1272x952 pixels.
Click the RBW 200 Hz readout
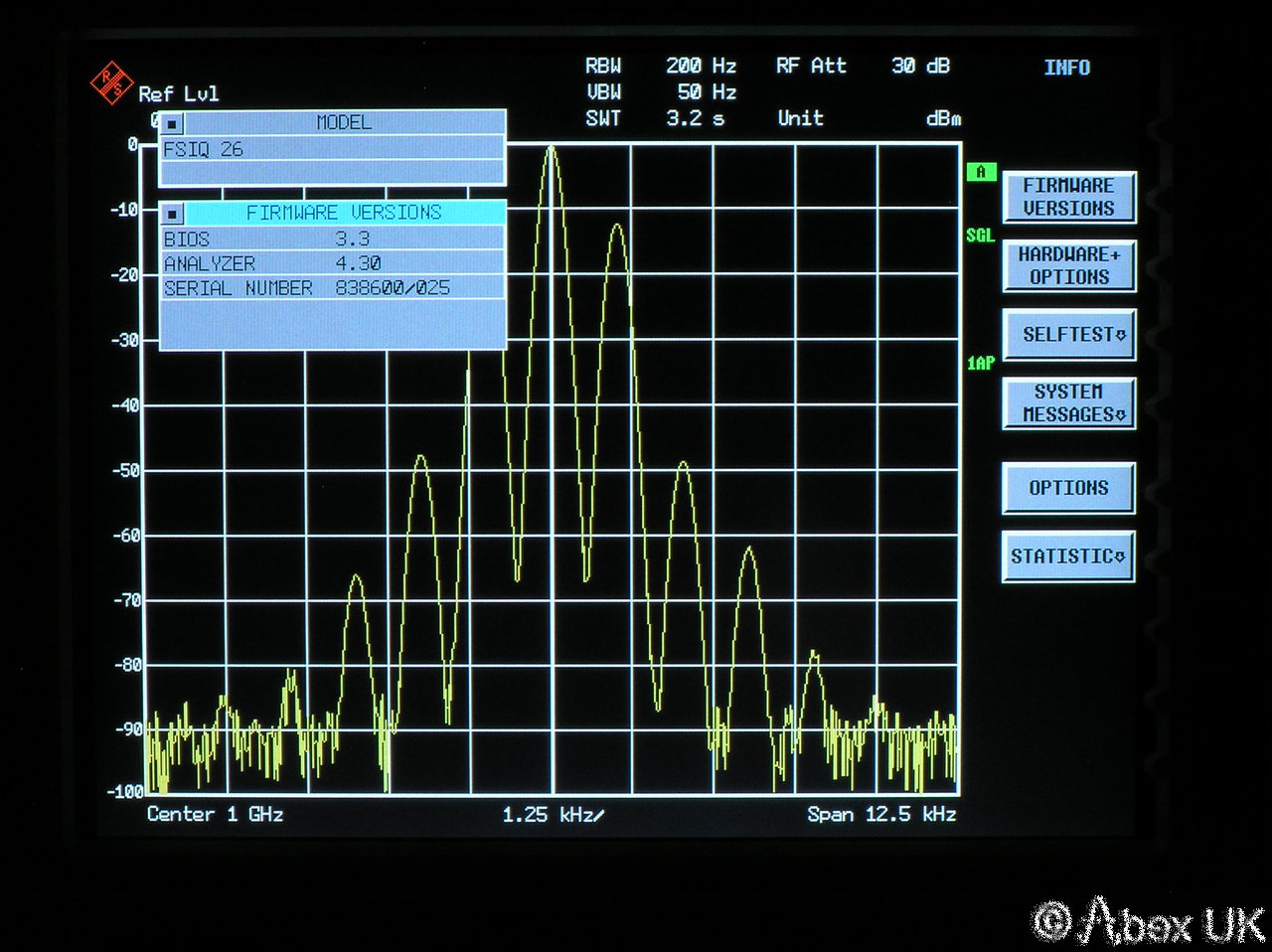pos(660,67)
